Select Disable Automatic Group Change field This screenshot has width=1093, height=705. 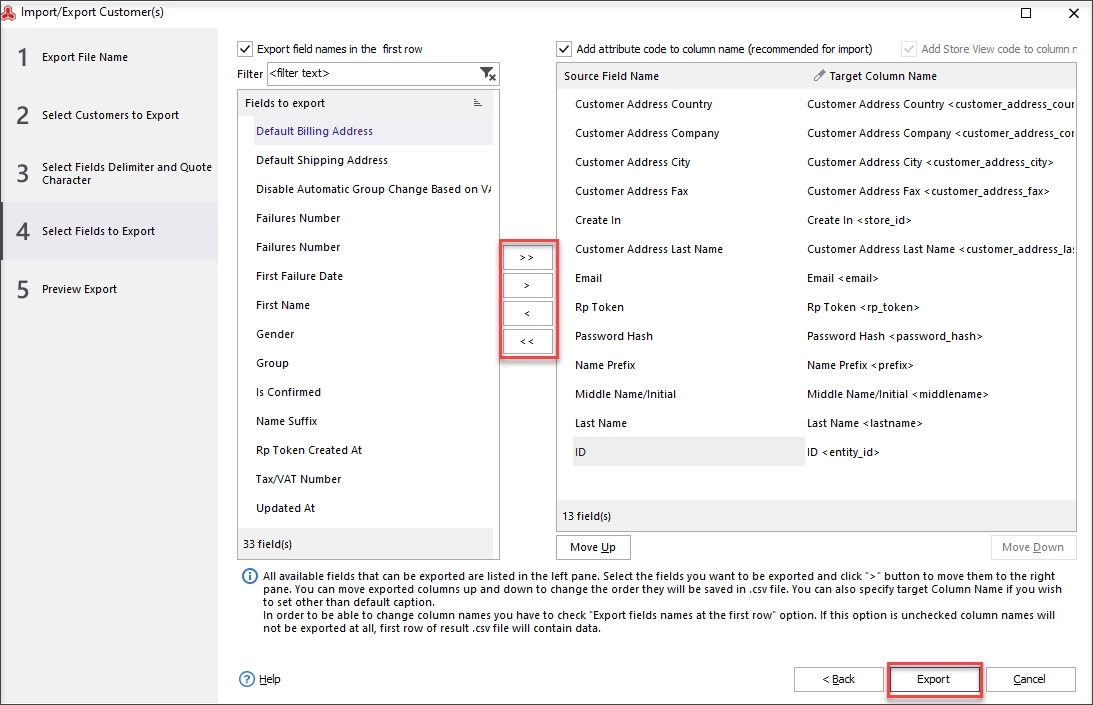373,189
